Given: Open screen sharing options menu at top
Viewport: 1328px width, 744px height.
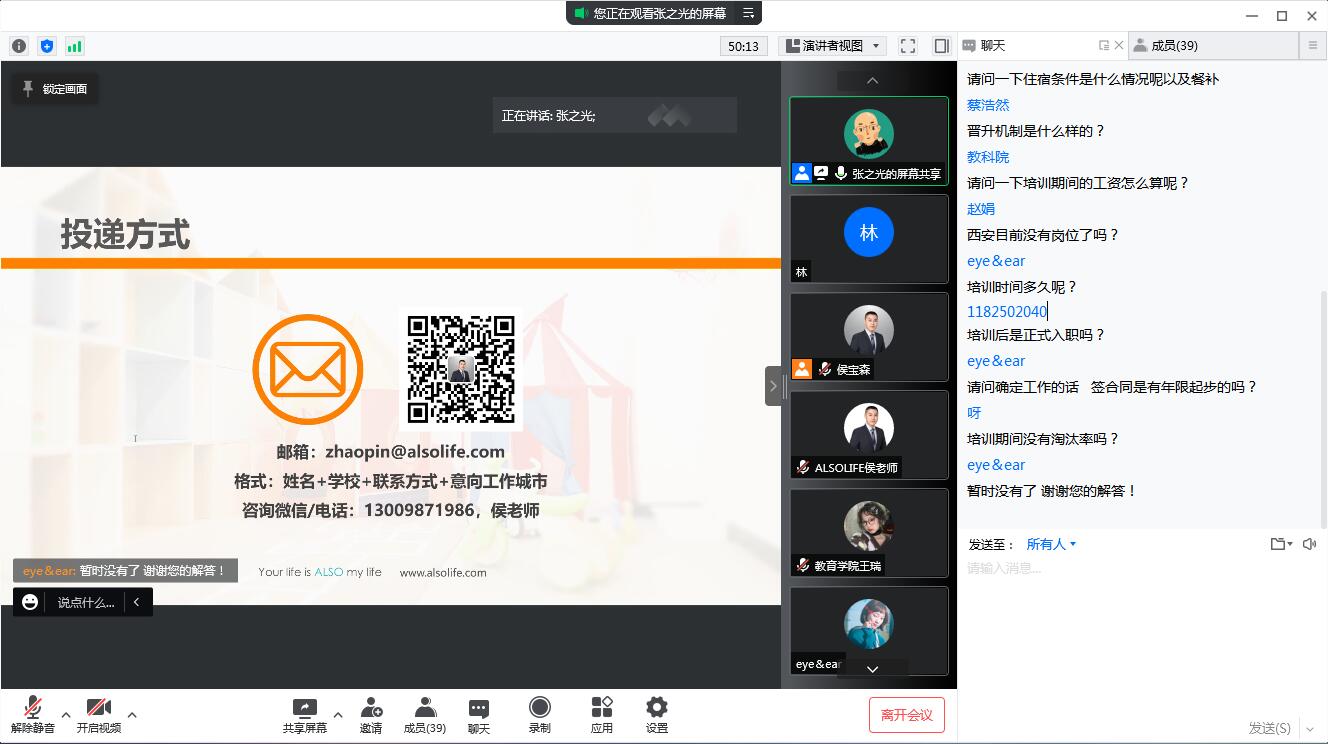Looking at the screenshot, I should pos(748,13).
